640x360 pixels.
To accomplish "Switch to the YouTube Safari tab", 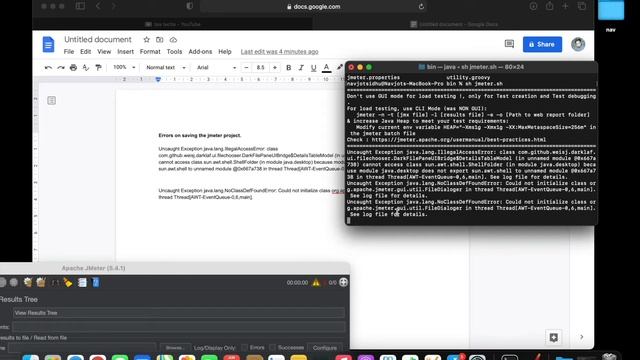I will click(173, 24).
